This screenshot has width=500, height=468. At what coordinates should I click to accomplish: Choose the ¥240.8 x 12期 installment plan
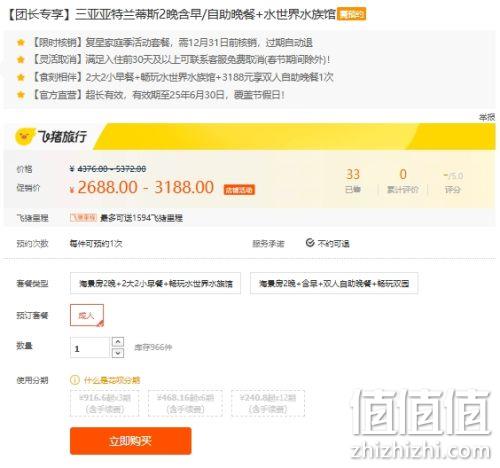click(268, 403)
